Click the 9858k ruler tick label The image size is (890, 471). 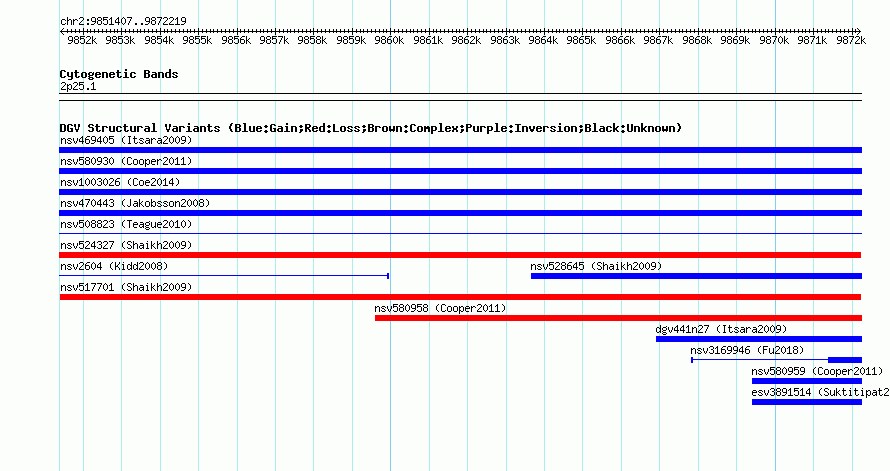pos(313,40)
